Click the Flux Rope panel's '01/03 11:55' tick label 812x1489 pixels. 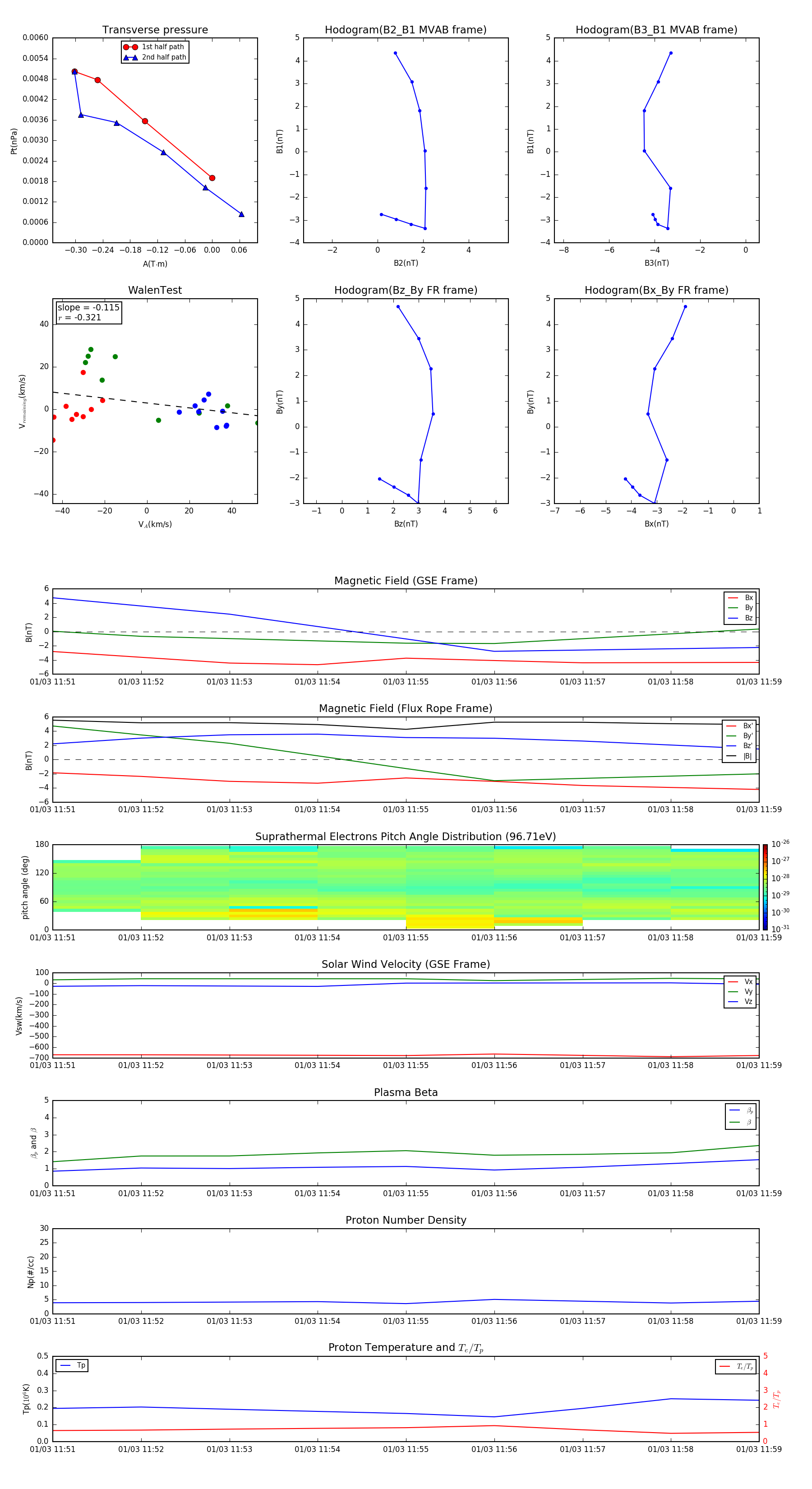pyautogui.click(x=406, y=809)
